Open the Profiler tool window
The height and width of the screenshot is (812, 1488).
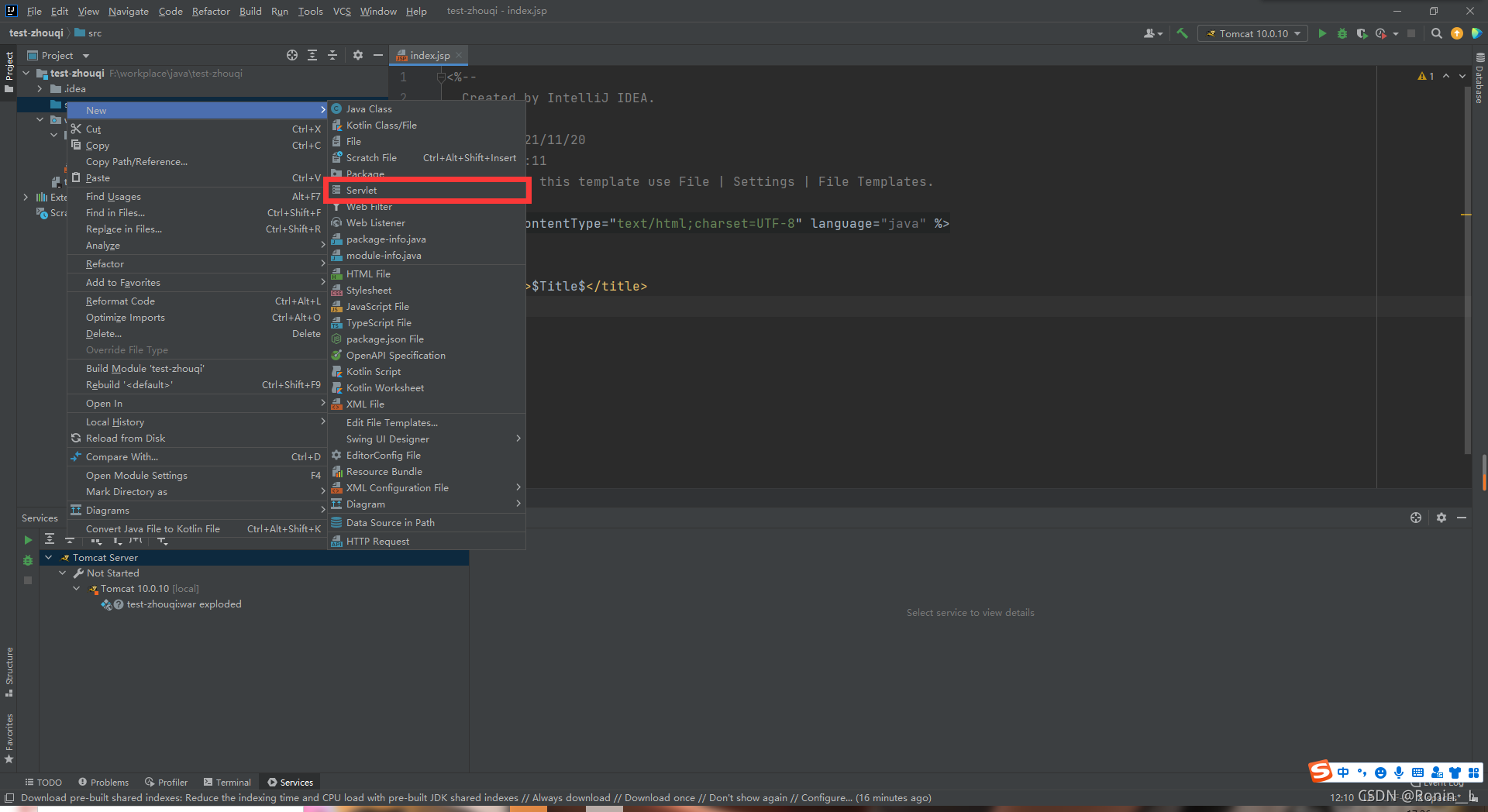click(x=167, y=782)
